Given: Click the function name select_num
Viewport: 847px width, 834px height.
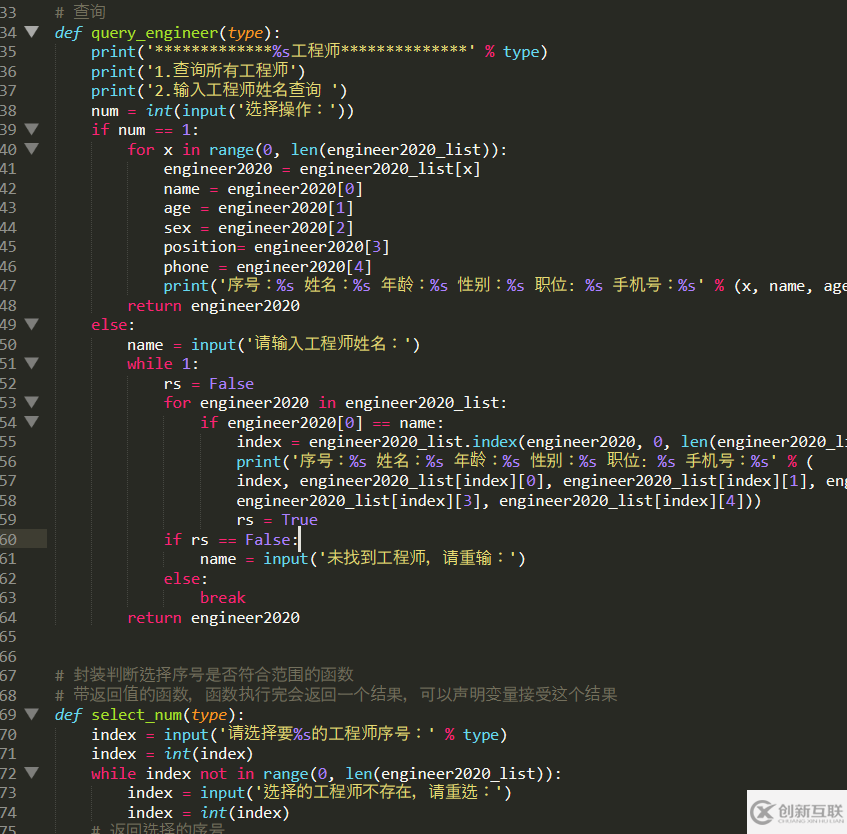Looking at the screenshot, I should 137,715.
